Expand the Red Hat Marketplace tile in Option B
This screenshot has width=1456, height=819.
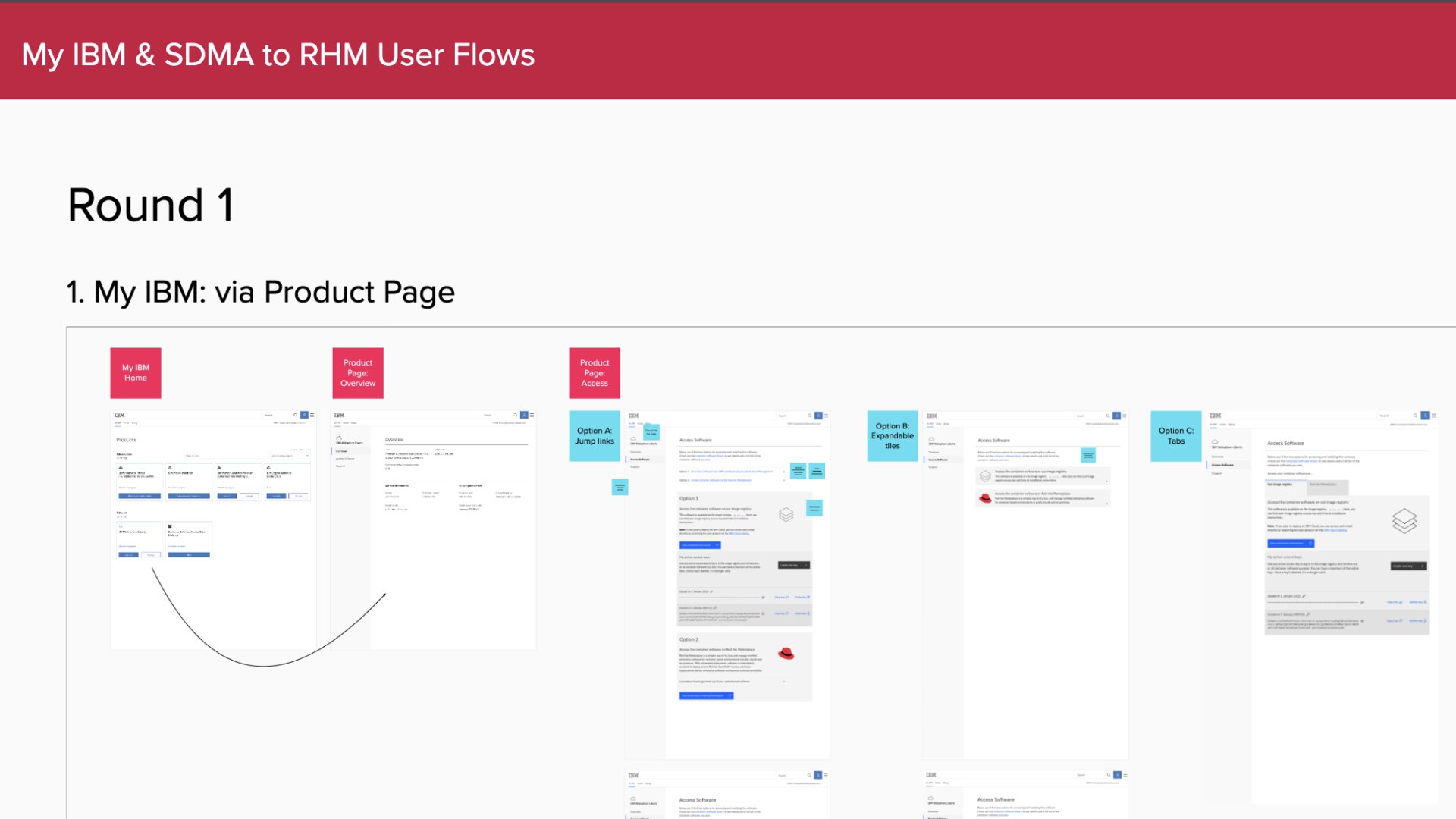coord(1043,498)
